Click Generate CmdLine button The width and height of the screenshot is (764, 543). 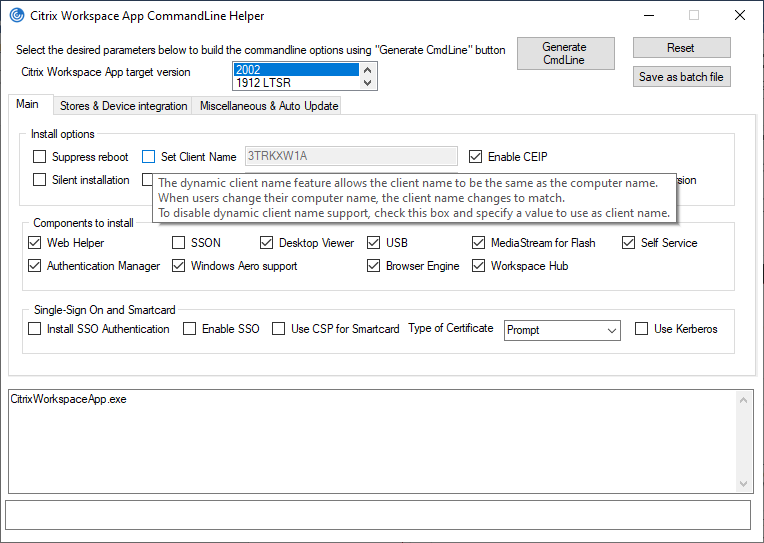[x=565, y=54]
